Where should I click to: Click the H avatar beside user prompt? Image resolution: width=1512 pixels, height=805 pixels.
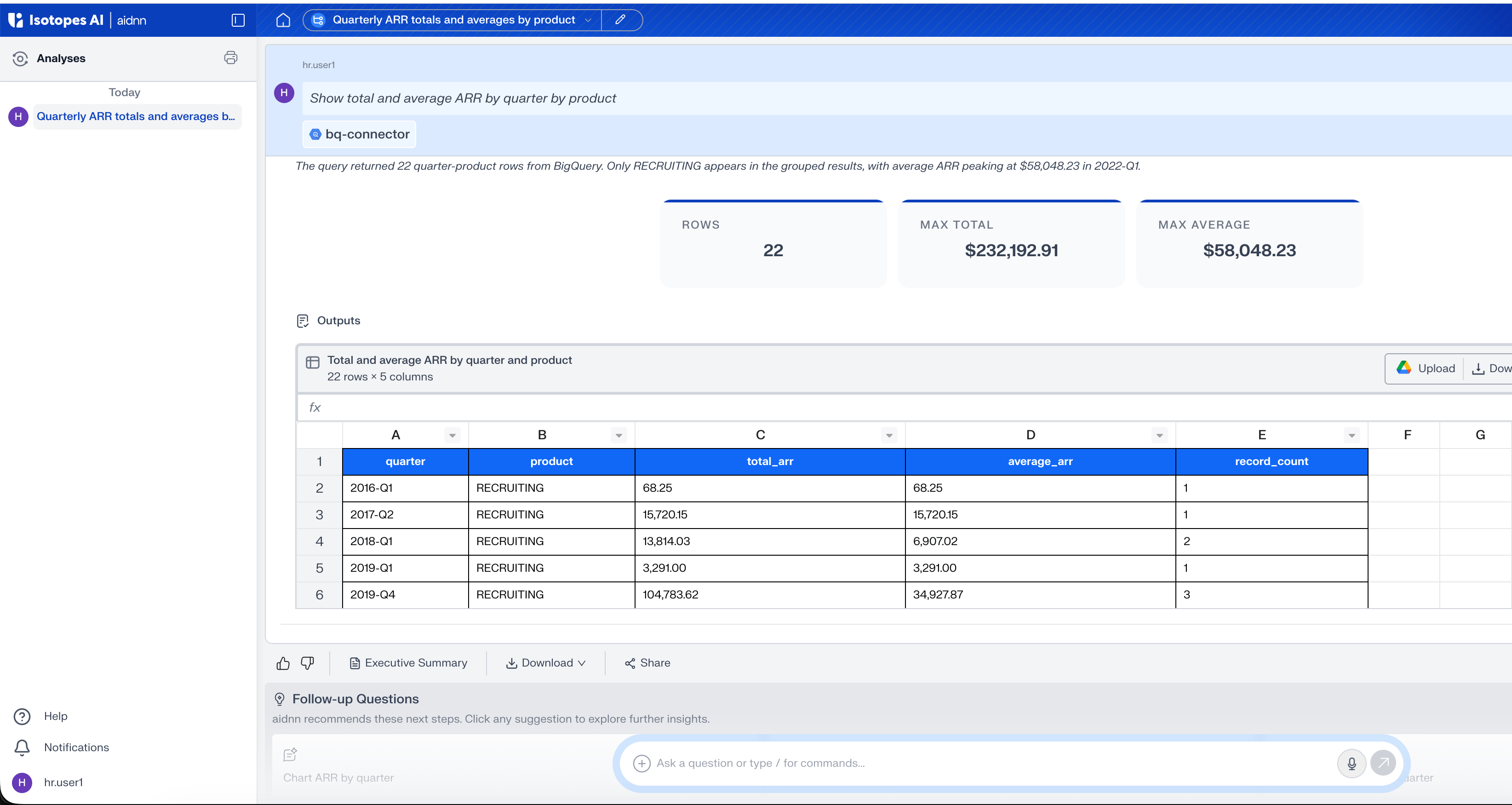coord(284,93)
